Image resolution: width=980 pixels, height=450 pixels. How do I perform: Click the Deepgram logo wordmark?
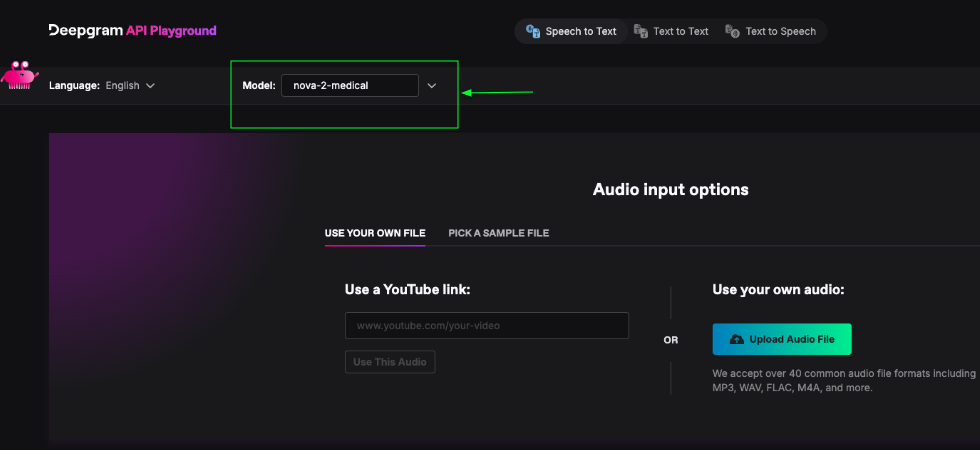click(85, 31)
